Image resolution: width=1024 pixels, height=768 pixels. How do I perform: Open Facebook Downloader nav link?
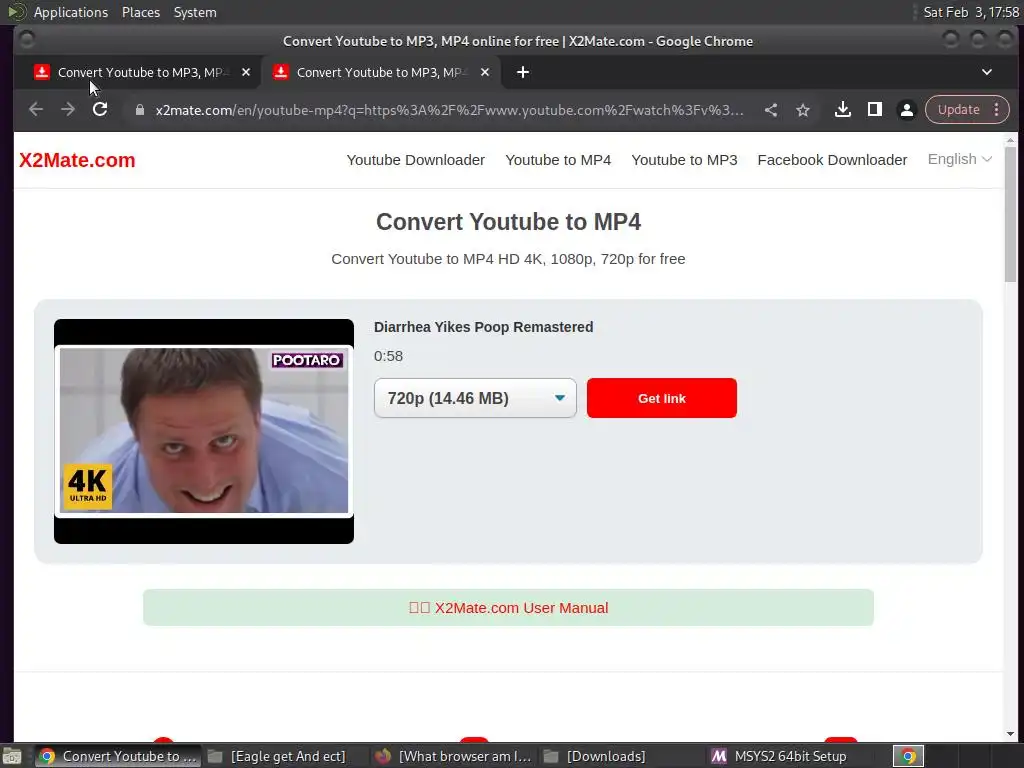pyautogui.click(x=832, y=160)
